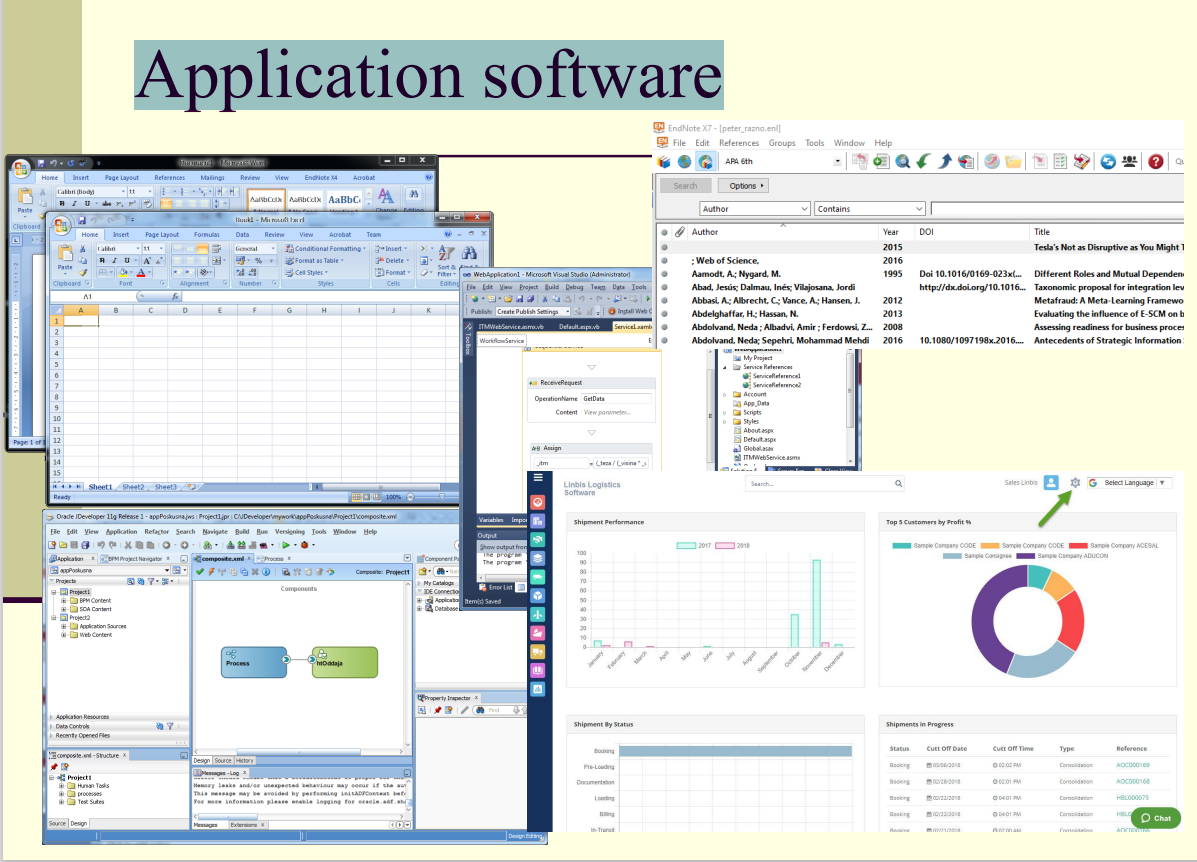Image resolution: width=1197 pixels, height=862 pixels.
Task: Click Linbis settings gear icon
Action: click(x=1075, y=483)
